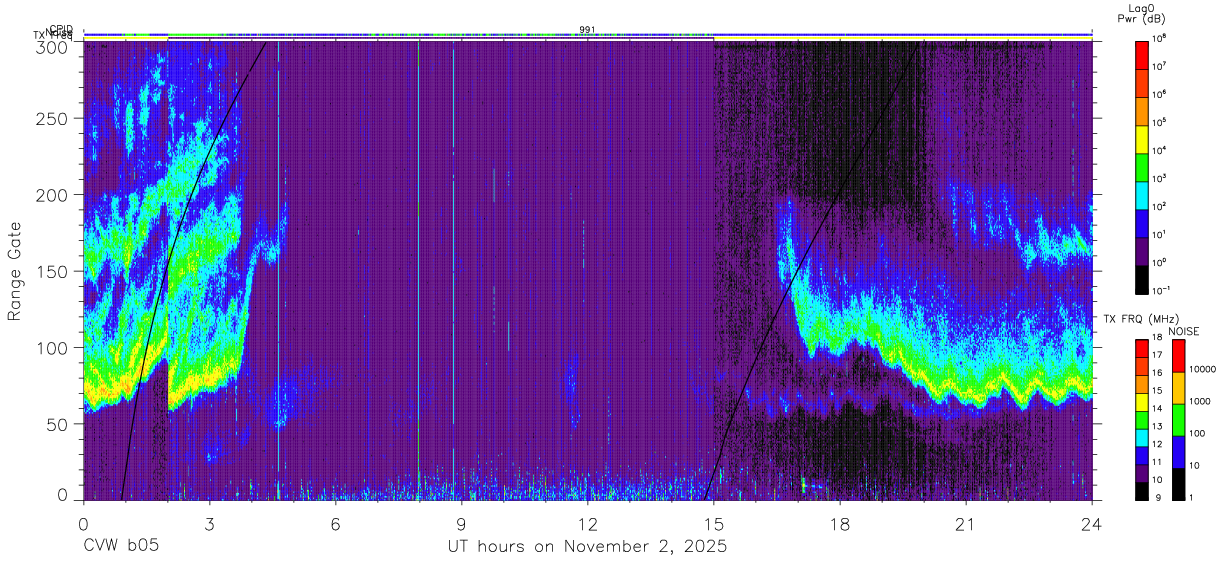Click the '10000' label on the NOISE scale
This screenshot has width=1228, height=567.
click(x=1202, y=370)
